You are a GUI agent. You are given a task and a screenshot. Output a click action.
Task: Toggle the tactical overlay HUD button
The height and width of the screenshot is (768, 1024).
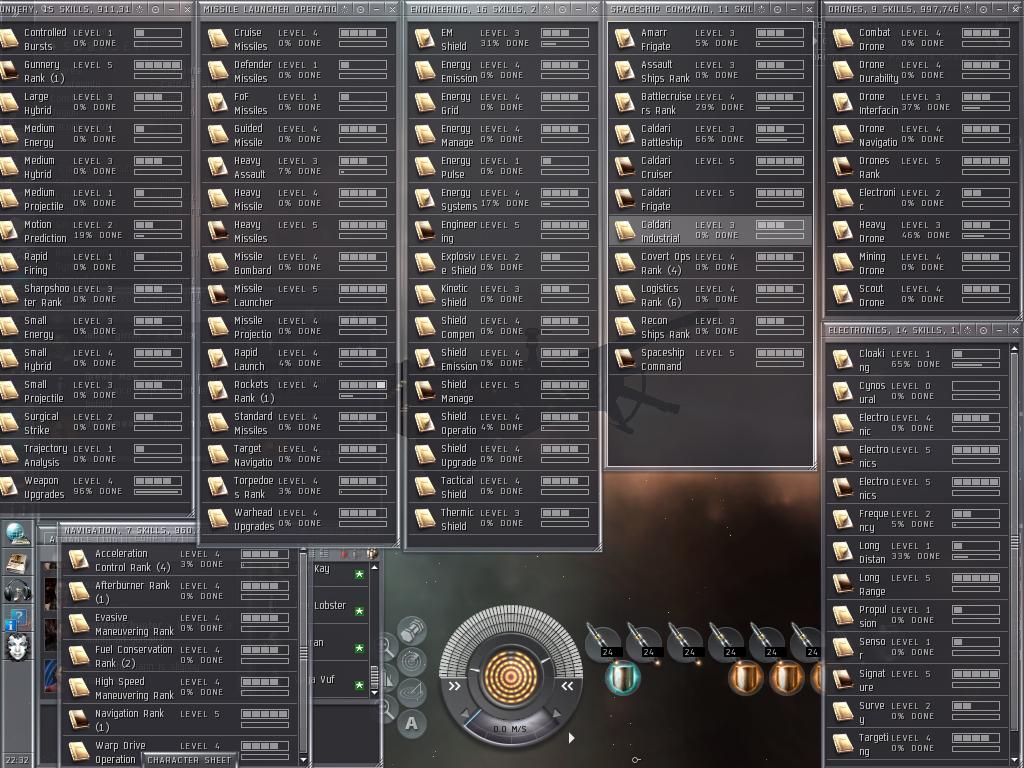(412, 692)
